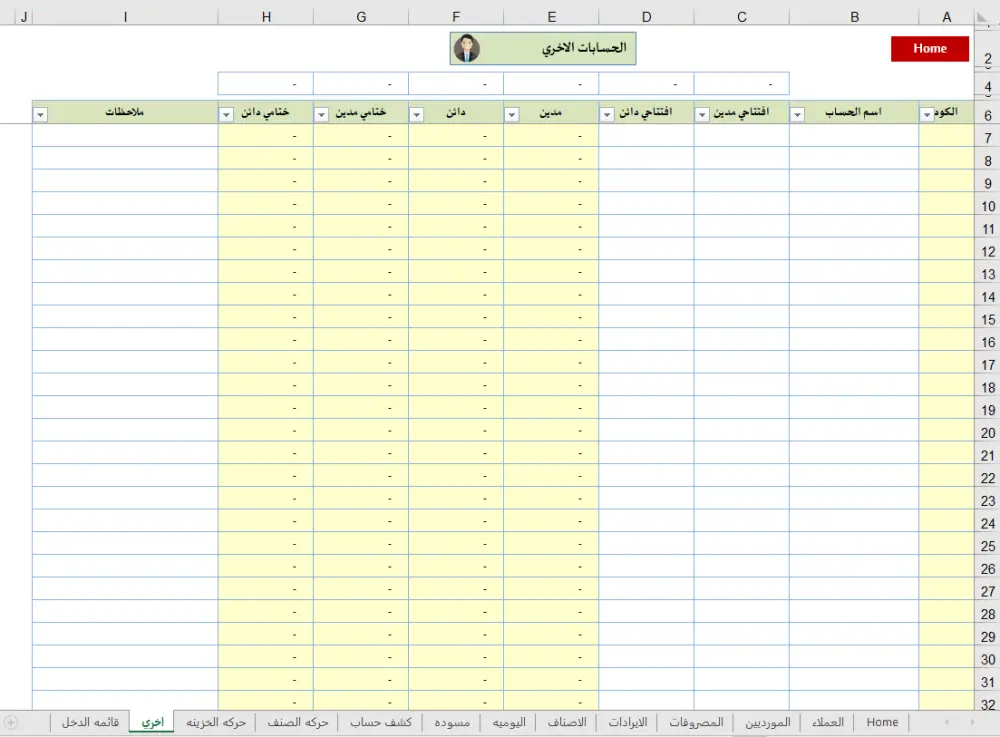Click the totals cell above ختامي دائن column

point(266,84)
